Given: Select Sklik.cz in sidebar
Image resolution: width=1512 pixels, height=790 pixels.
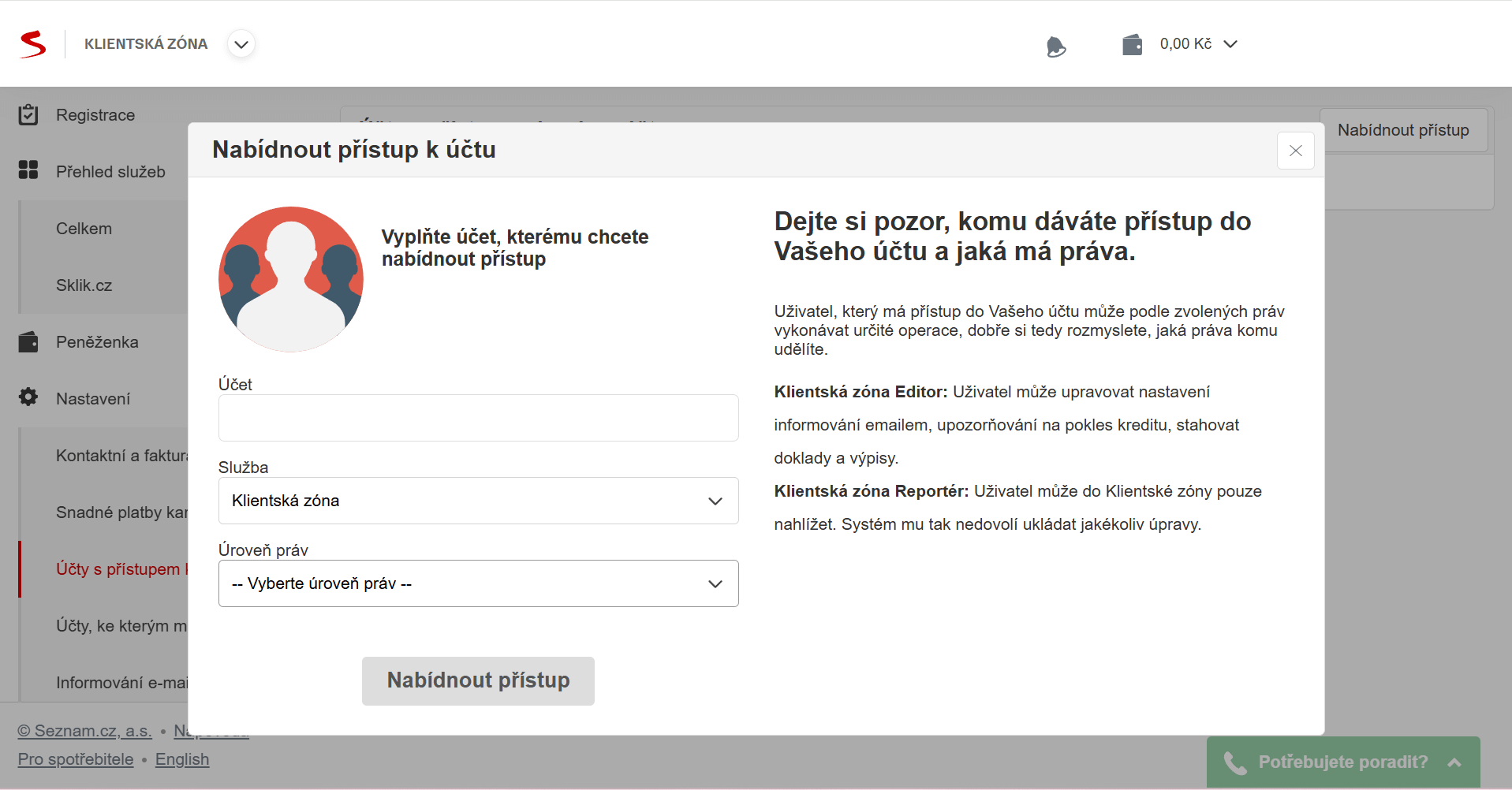Looking at the screenshot, I should [84, 285].
